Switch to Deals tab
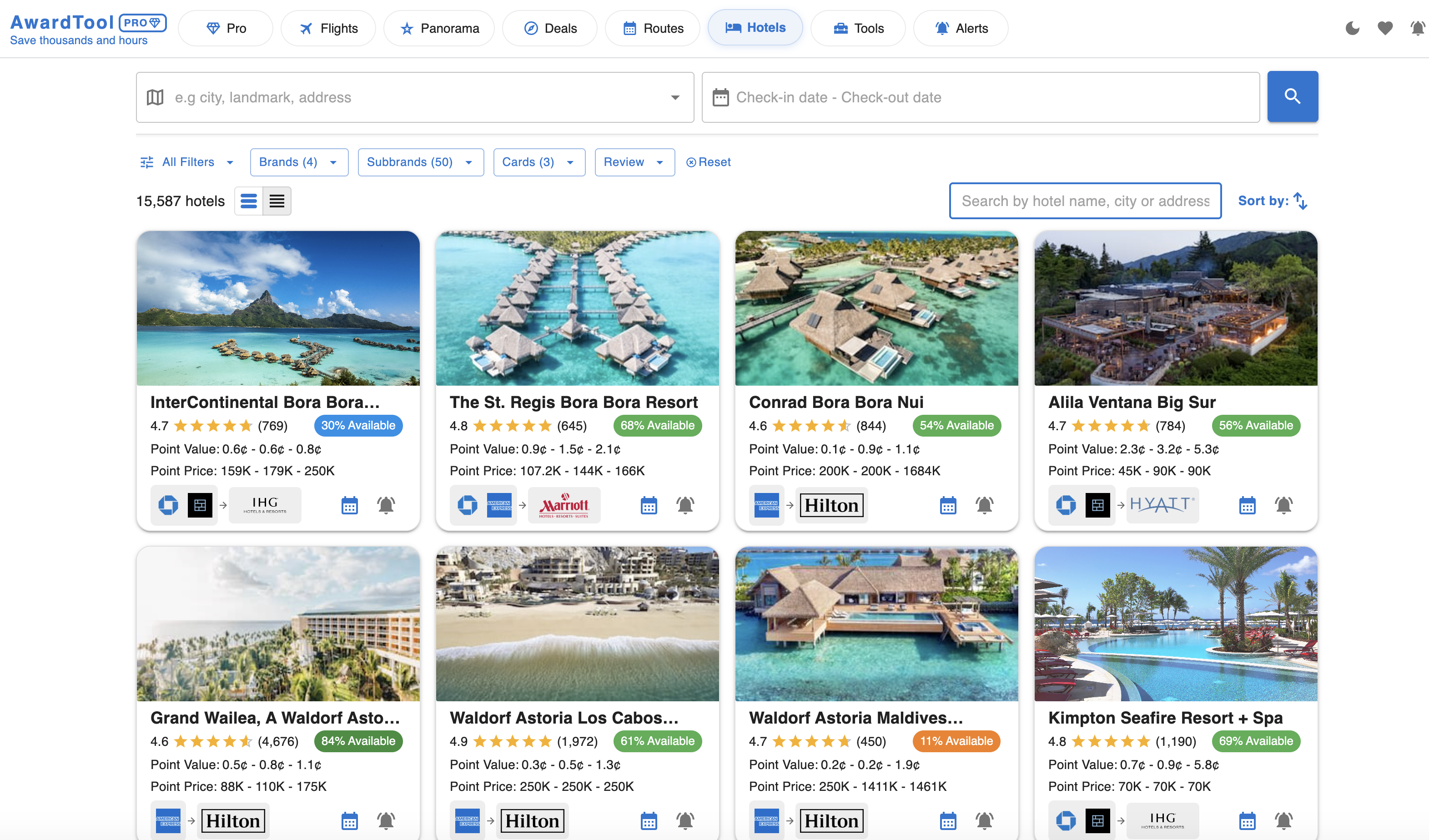Screen dimensions: 1429x840 [x=549, y=28]
